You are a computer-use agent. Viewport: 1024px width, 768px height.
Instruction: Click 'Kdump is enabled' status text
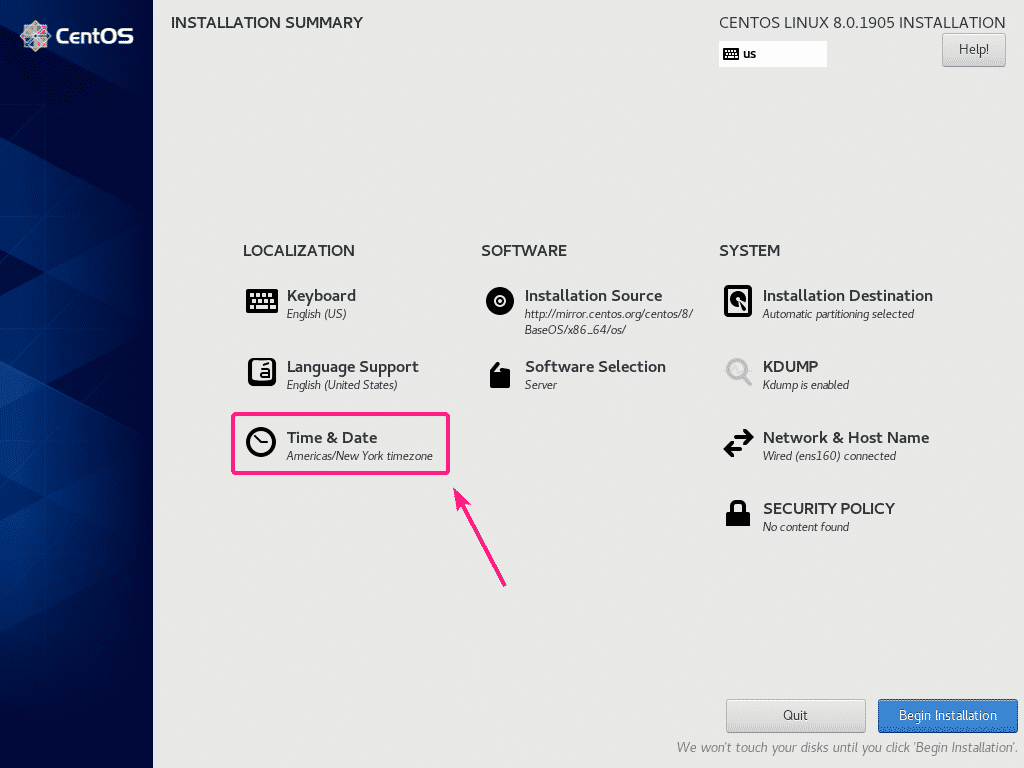coord(806,385)
